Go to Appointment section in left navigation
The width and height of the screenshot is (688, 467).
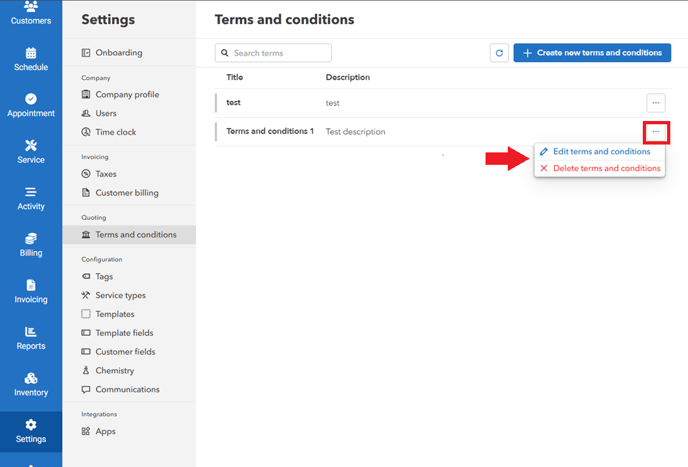pyautogui.click(x=30, y=99)
